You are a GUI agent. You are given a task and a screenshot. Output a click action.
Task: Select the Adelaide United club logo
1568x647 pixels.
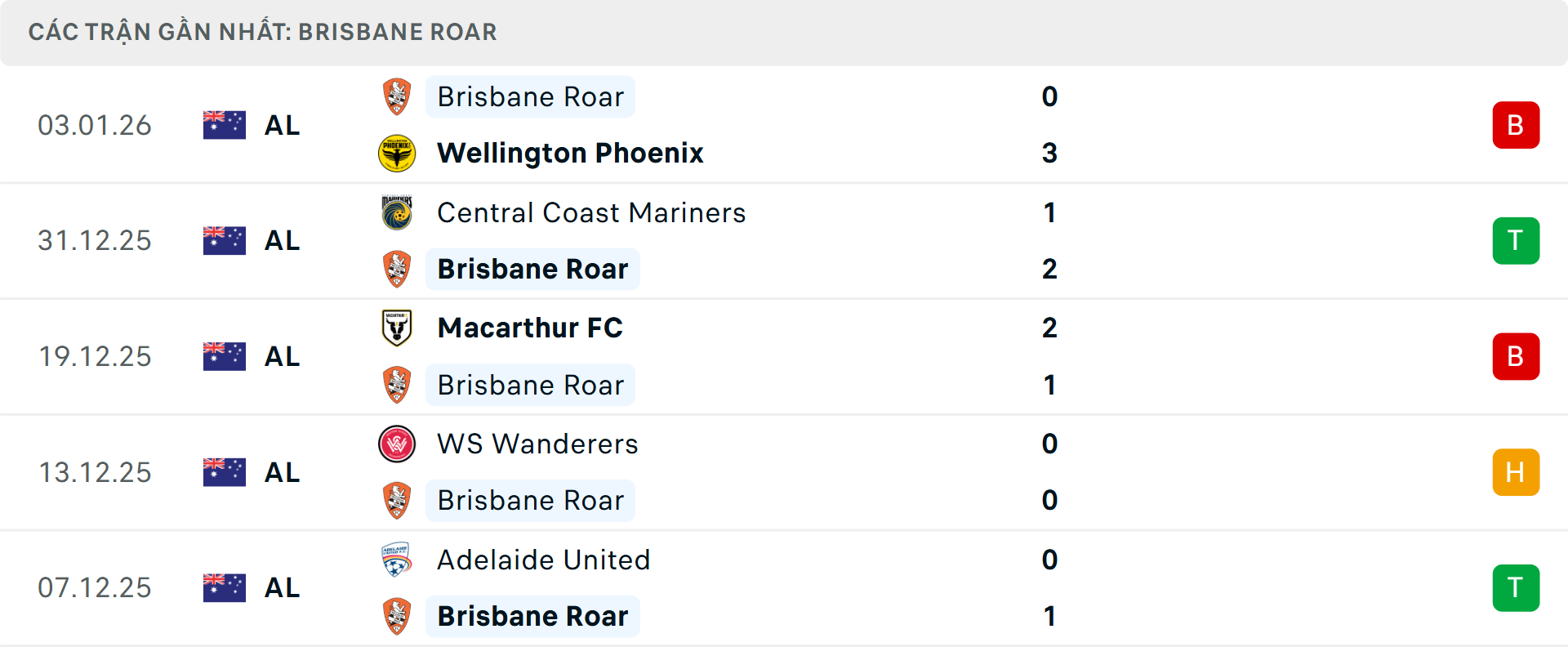tap(397, 560)
